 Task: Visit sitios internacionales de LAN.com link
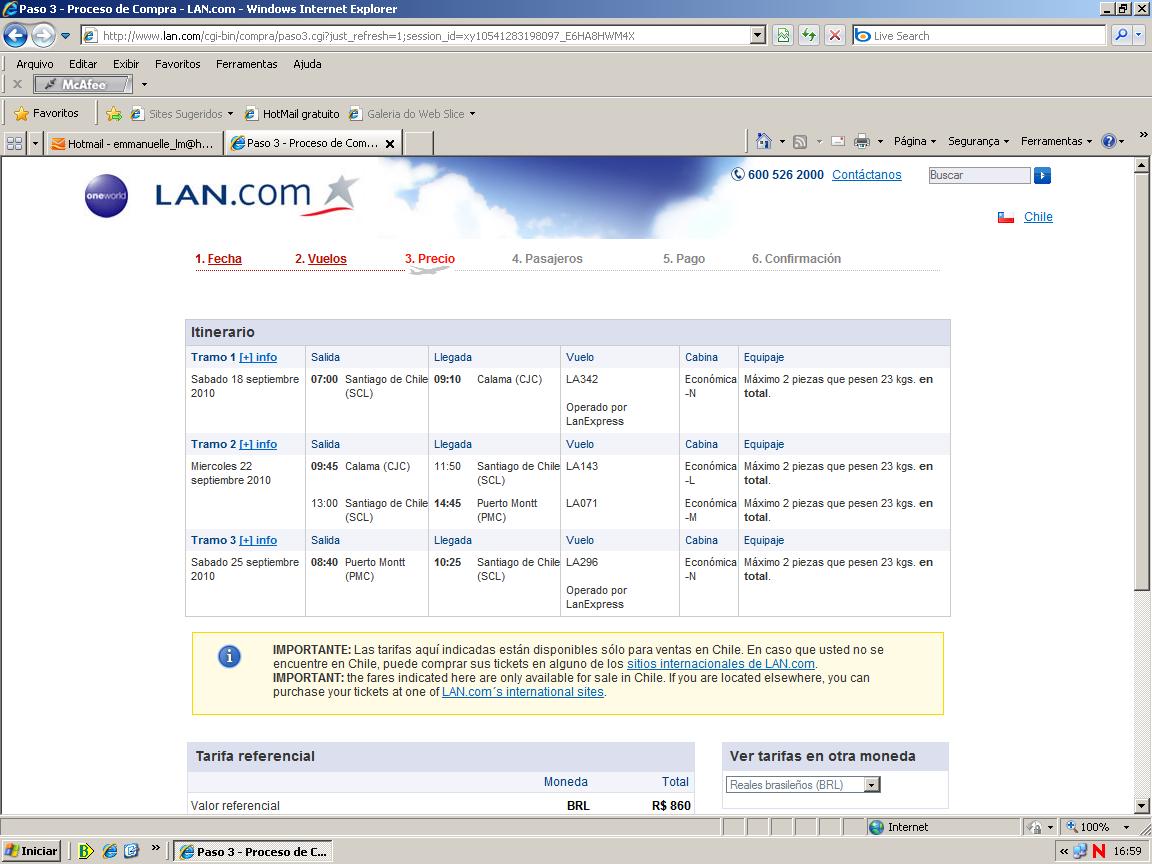(723, 662)
